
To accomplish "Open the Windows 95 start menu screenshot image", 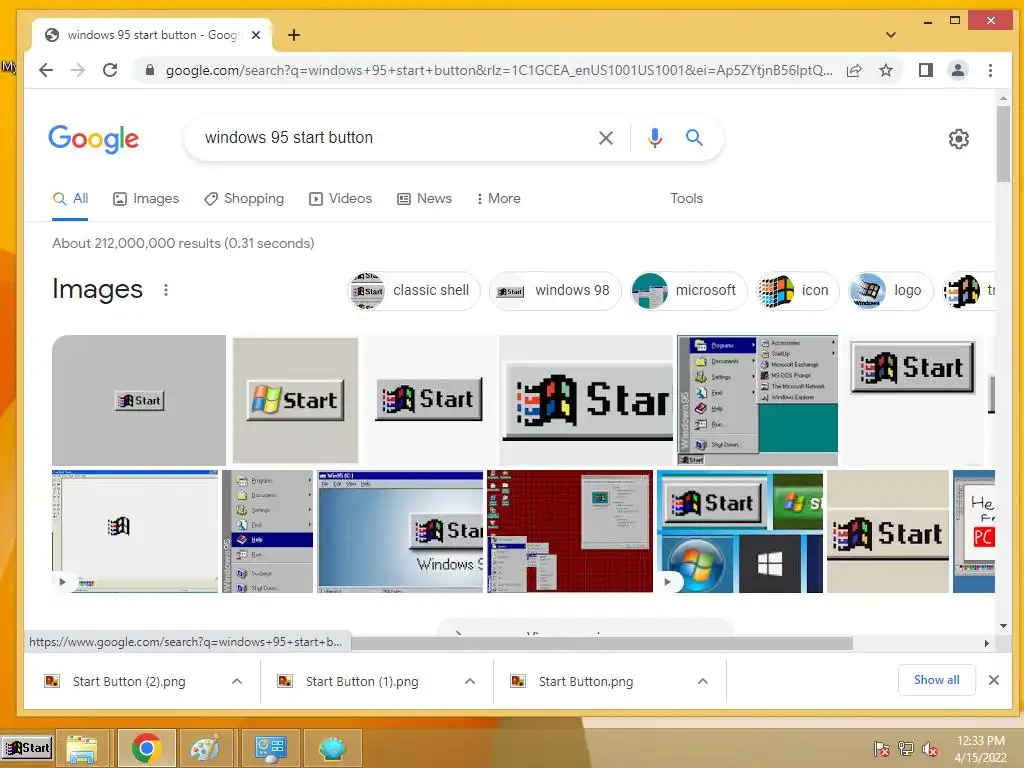I will (x=758, y=400).
